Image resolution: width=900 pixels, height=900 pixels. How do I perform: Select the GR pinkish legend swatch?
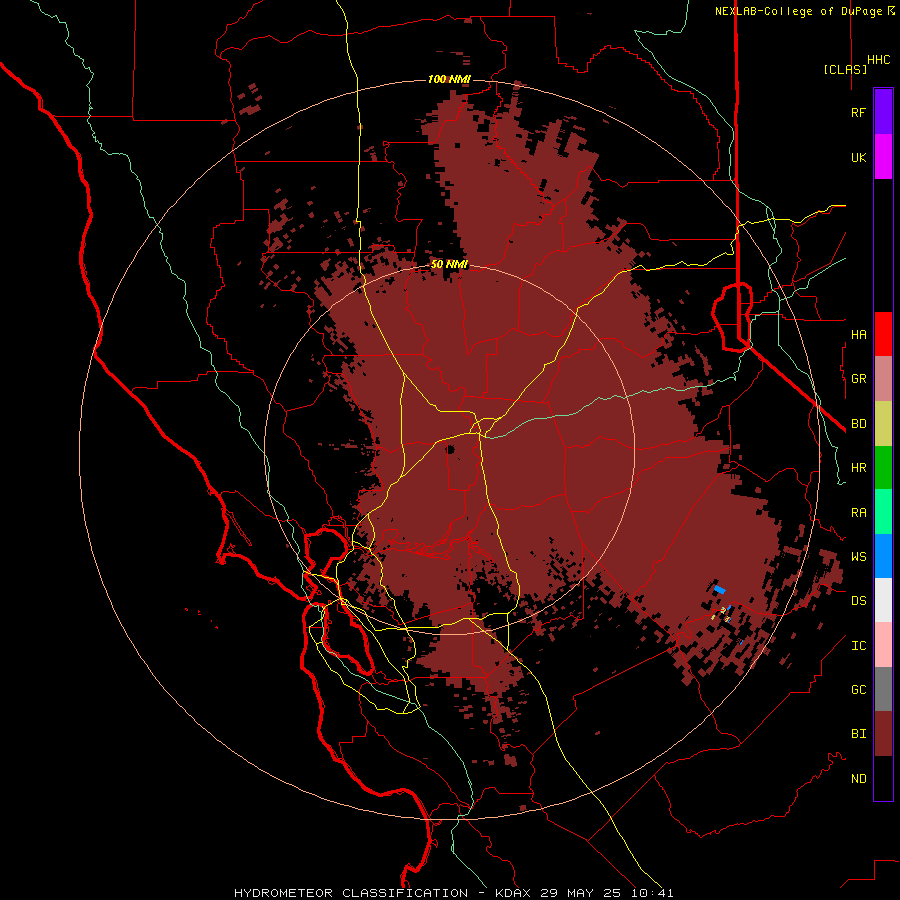[883, 379]
